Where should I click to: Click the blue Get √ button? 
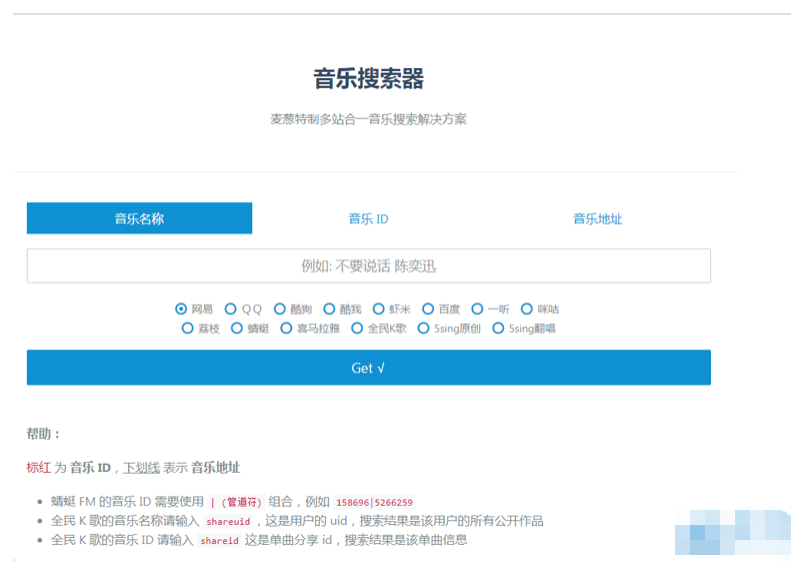coord(369,368)
